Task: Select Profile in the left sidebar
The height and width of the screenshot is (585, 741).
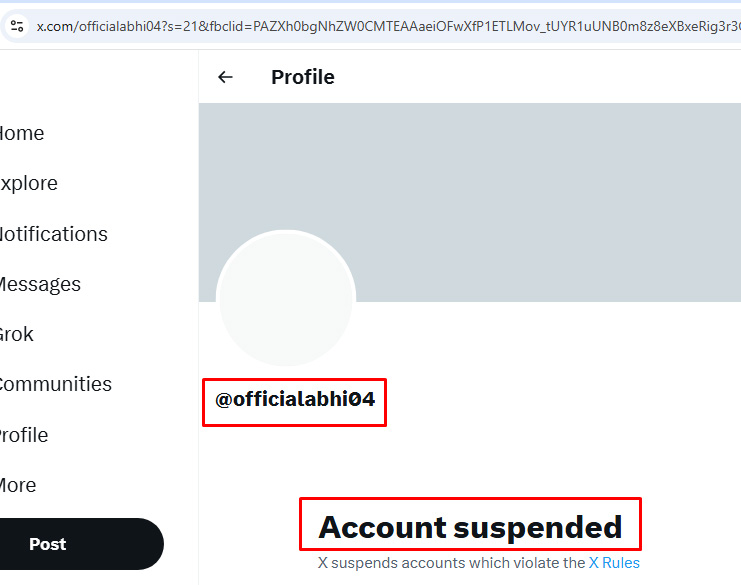Action: [x=24, y=435]
